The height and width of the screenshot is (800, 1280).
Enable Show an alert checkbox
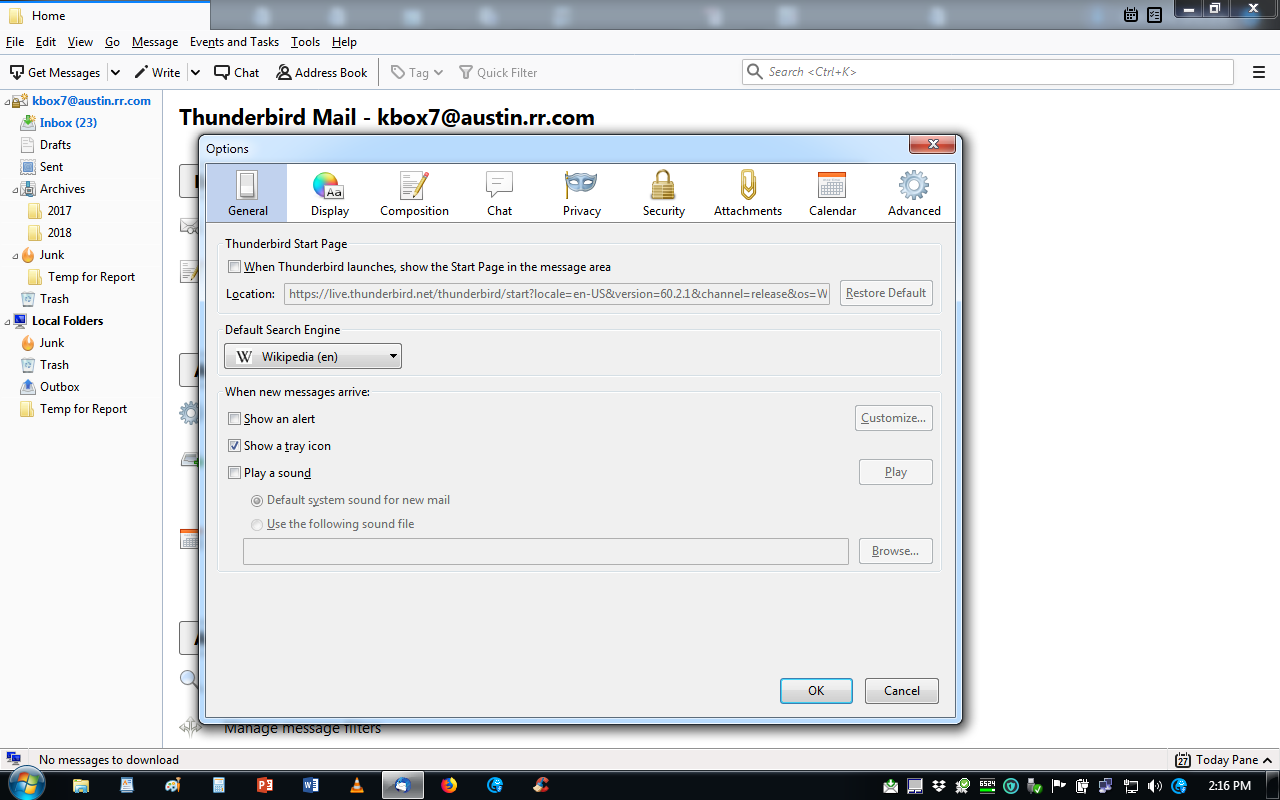pyautogui.click(x=234, y=419)
